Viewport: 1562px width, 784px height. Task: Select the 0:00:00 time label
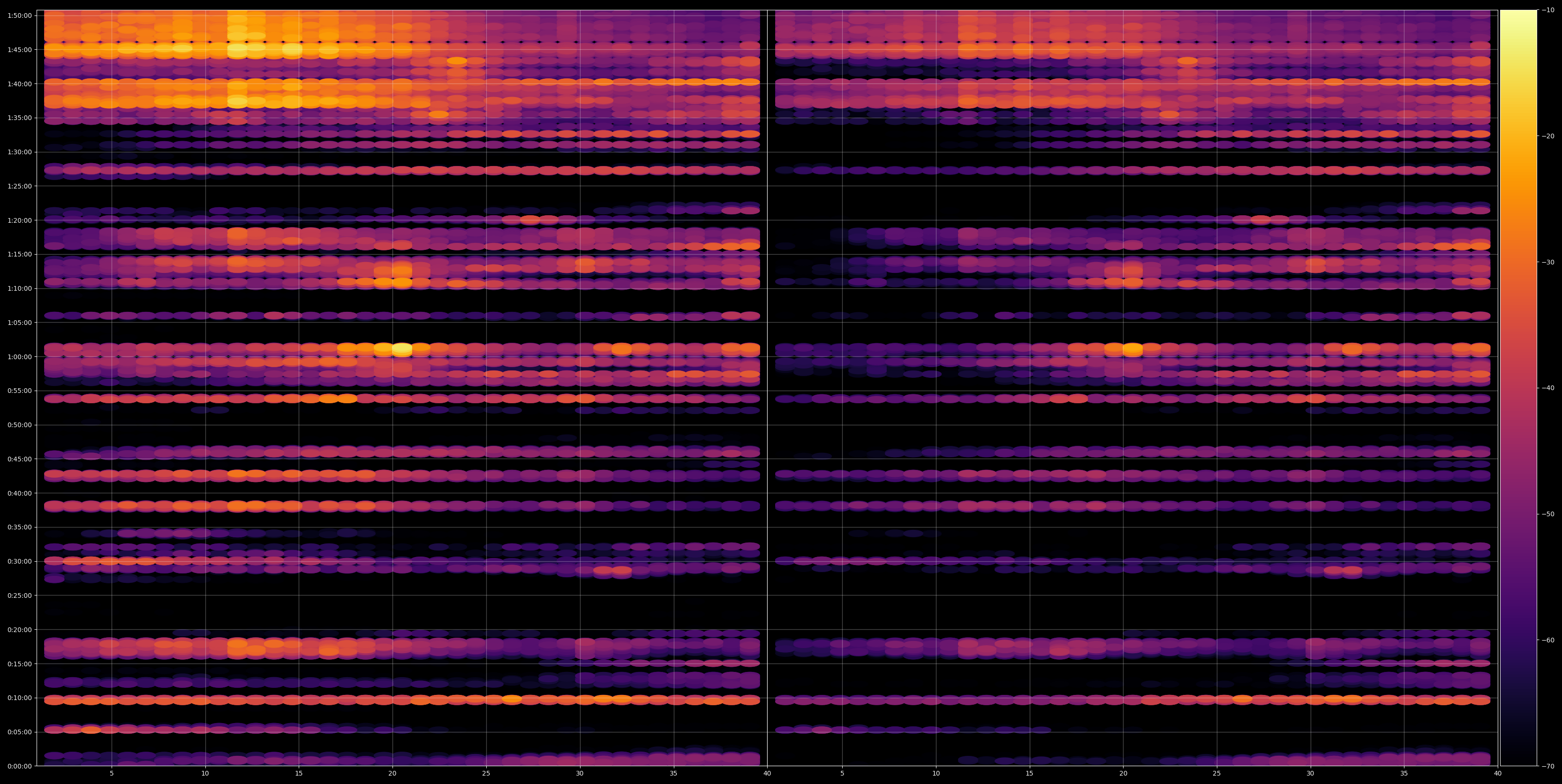click(x=19, y=766)
